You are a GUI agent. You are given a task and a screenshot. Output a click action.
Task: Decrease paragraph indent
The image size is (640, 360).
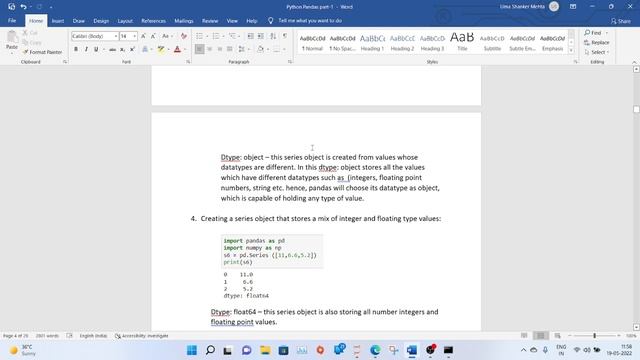click(x=251, y=36)
